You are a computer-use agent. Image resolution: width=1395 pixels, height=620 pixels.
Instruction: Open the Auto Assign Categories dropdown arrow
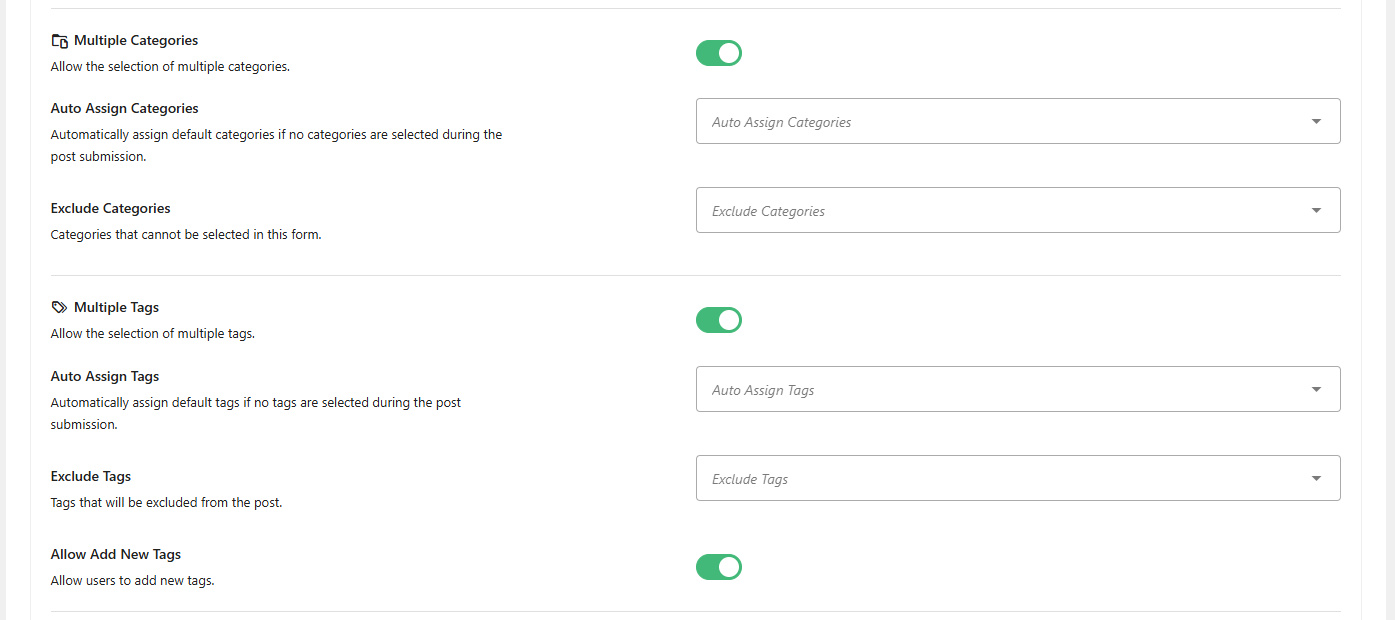pyautogui.click(x=1316, y=122)
